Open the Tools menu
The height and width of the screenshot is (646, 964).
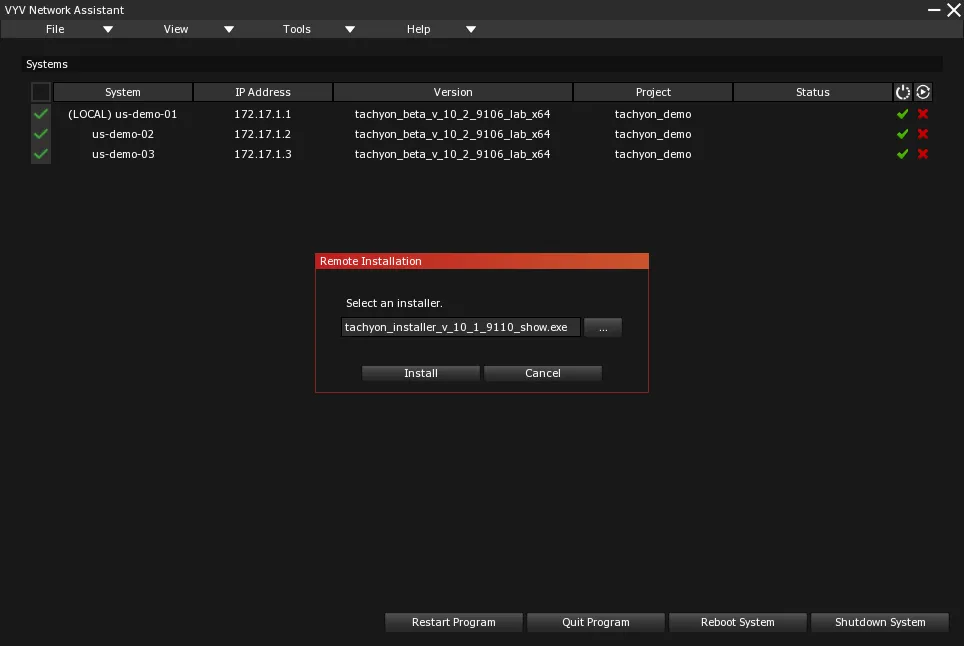click(296, 30)
